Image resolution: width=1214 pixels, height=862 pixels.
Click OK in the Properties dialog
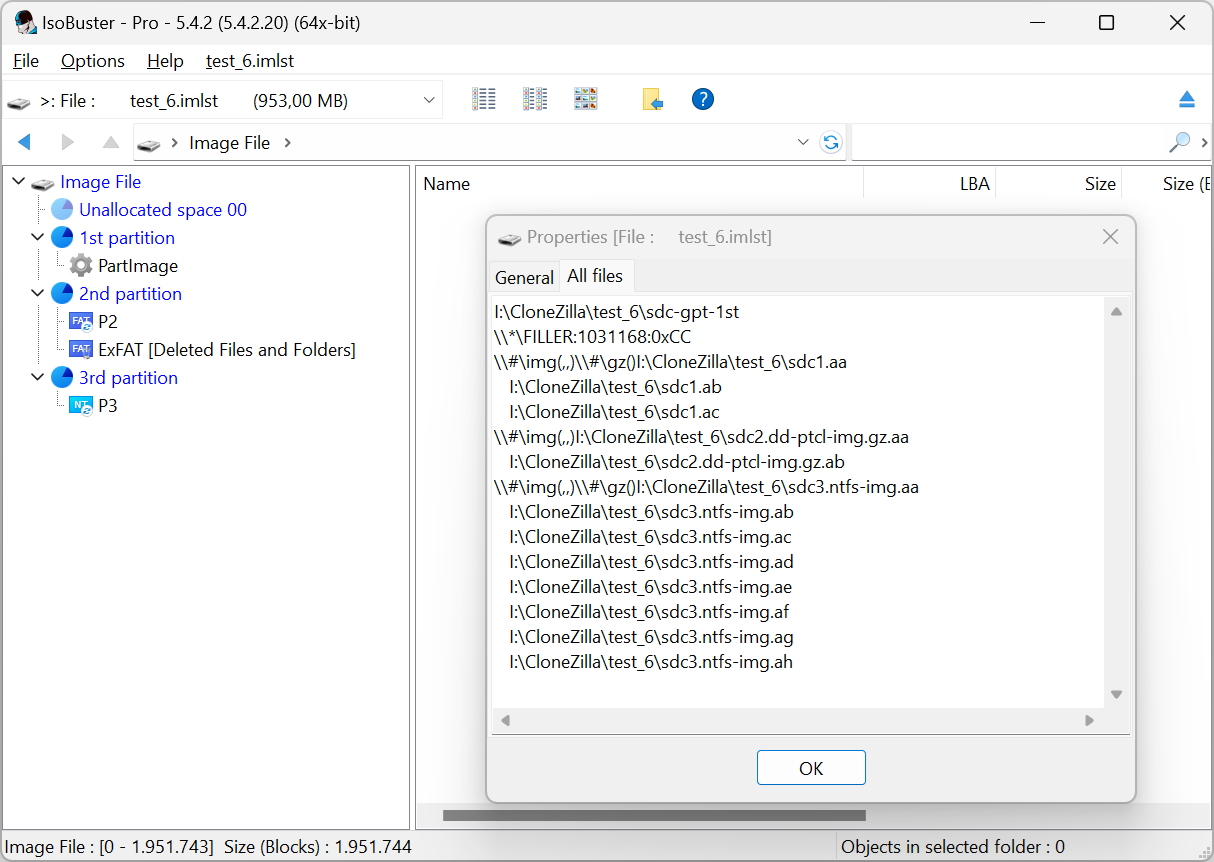pos(811,768)
